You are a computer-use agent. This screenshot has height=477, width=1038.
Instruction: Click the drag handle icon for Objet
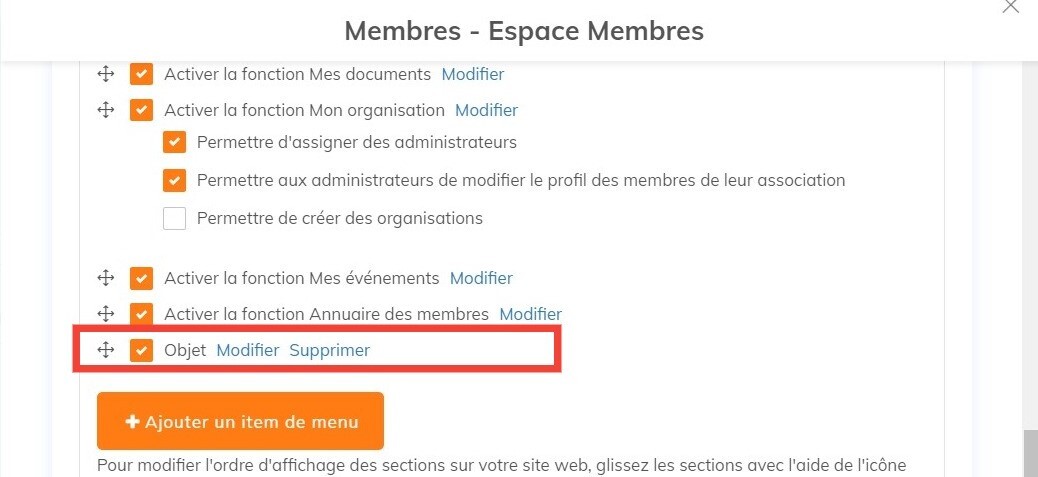(105, 350)
